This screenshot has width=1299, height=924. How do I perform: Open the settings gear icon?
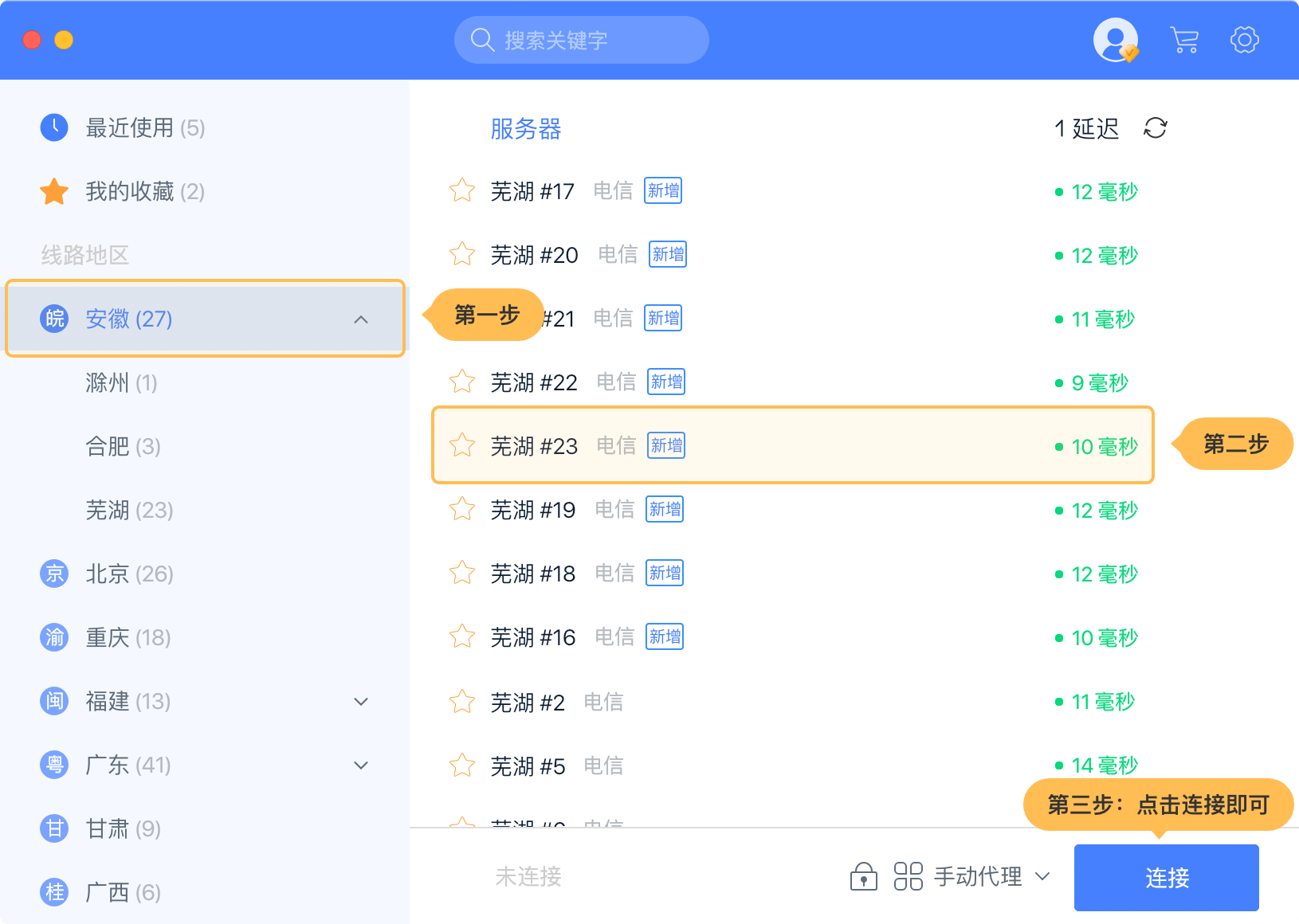(x=1244, y=40)
